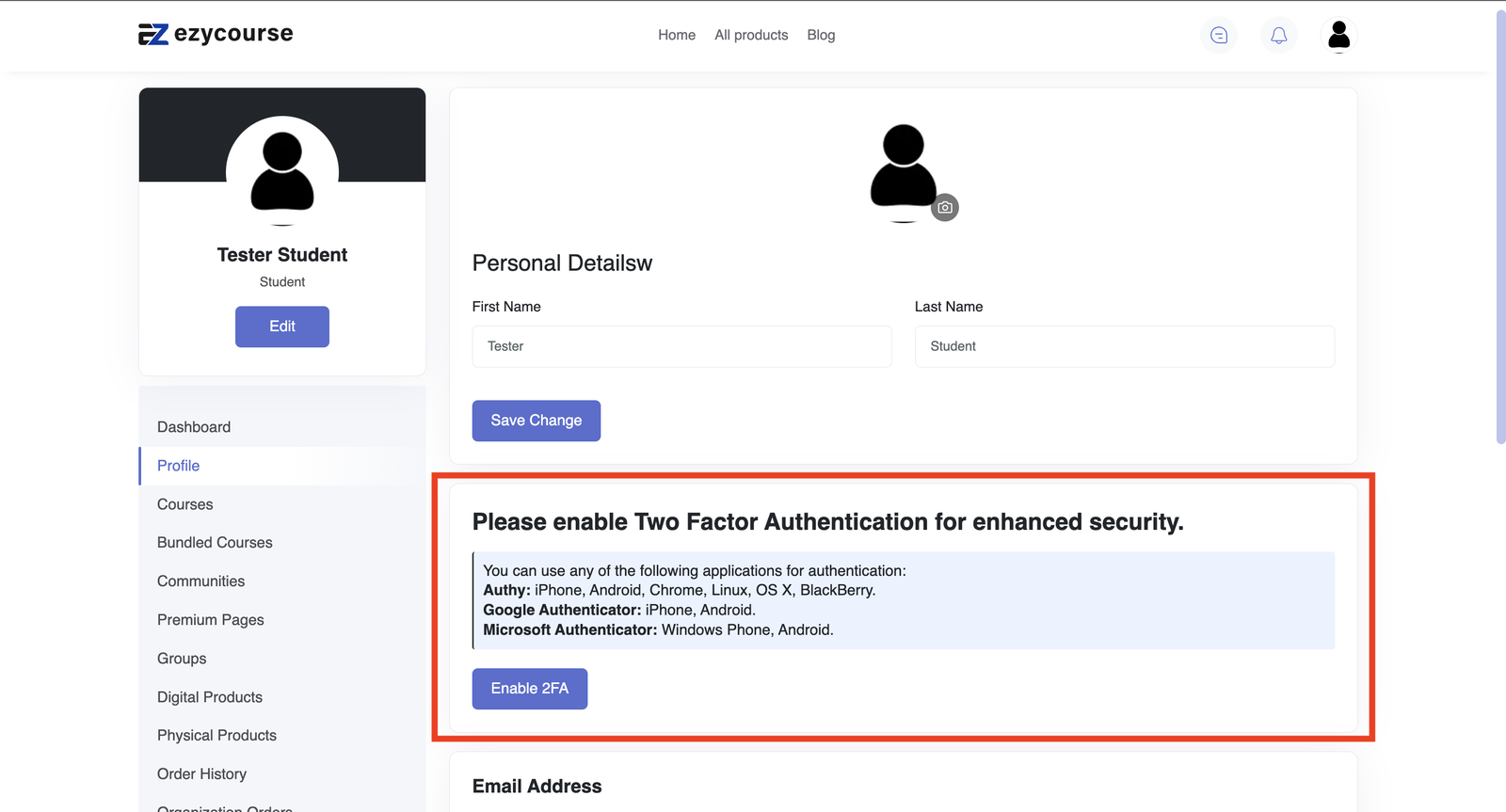
Task: Open the chat messages icon
Action: (1219, 36)
